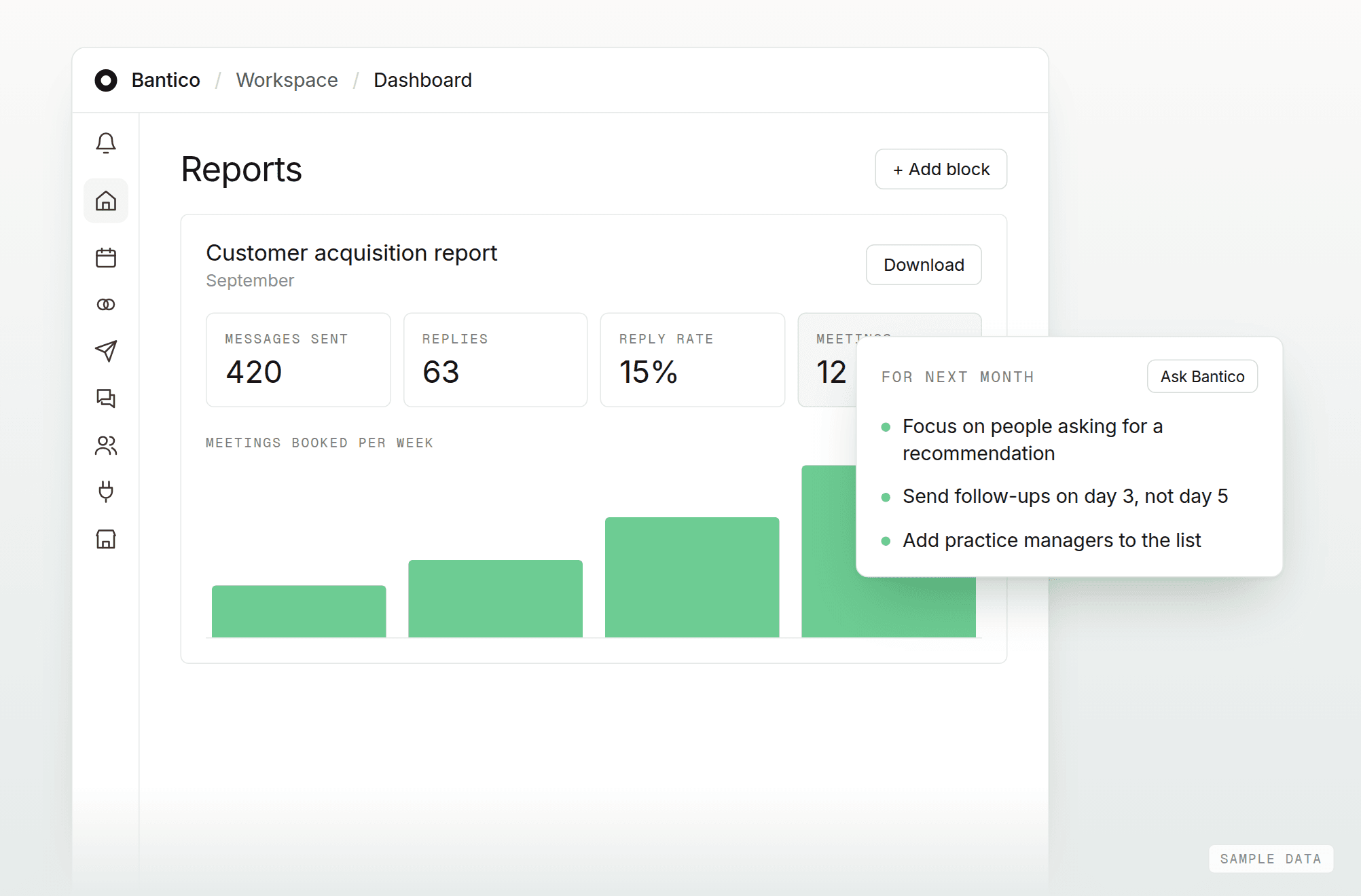1361x896 pixels.
Task: Select the Meetings 12 card
Action: point(829,360)
